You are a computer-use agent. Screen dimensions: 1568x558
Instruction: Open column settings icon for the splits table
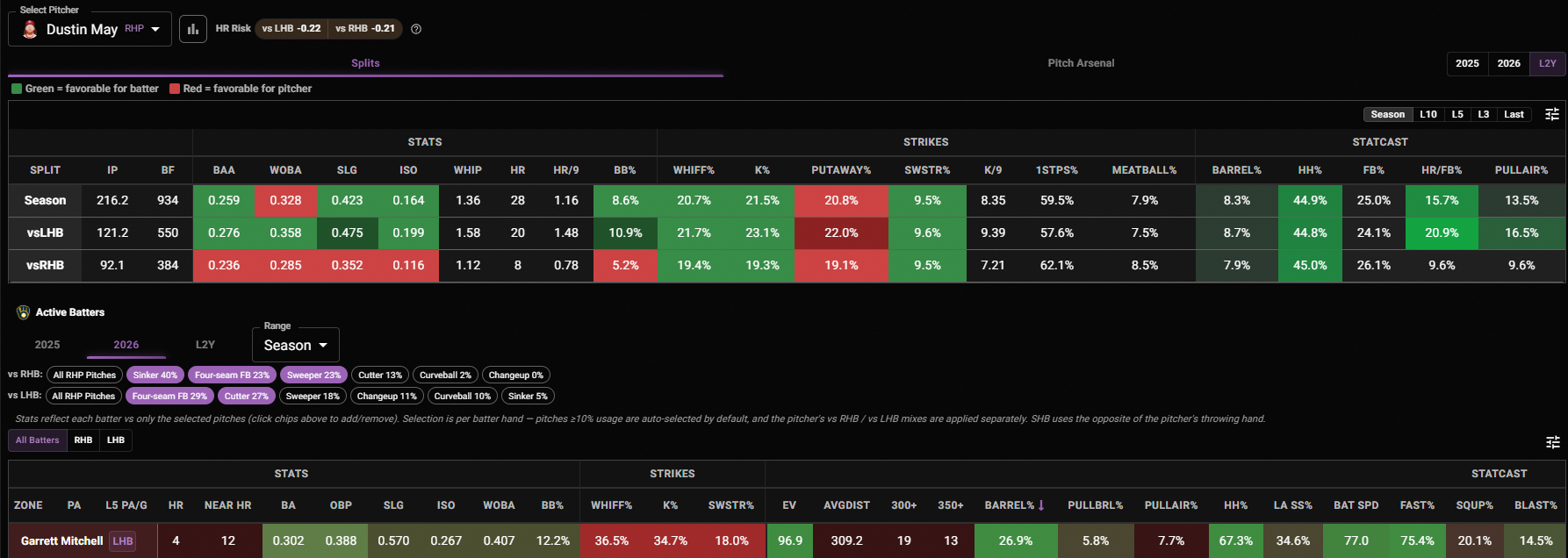pyautogui.click(x=1552, y=114)
